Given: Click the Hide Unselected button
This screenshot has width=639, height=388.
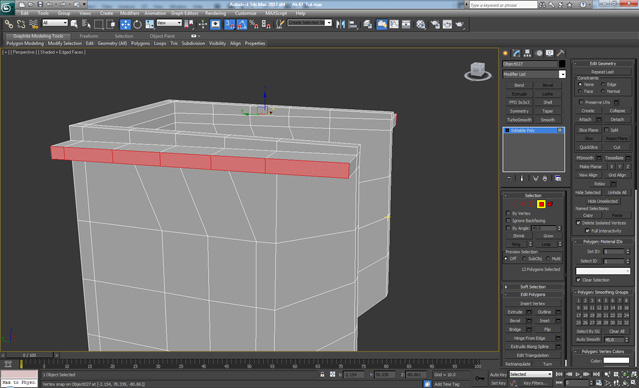Looking at the screenshot, I should pos(603,201).
